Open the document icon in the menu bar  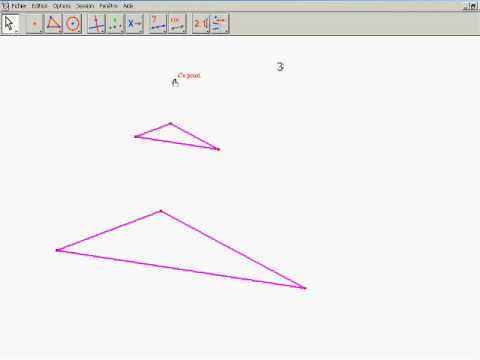point(5,5)
